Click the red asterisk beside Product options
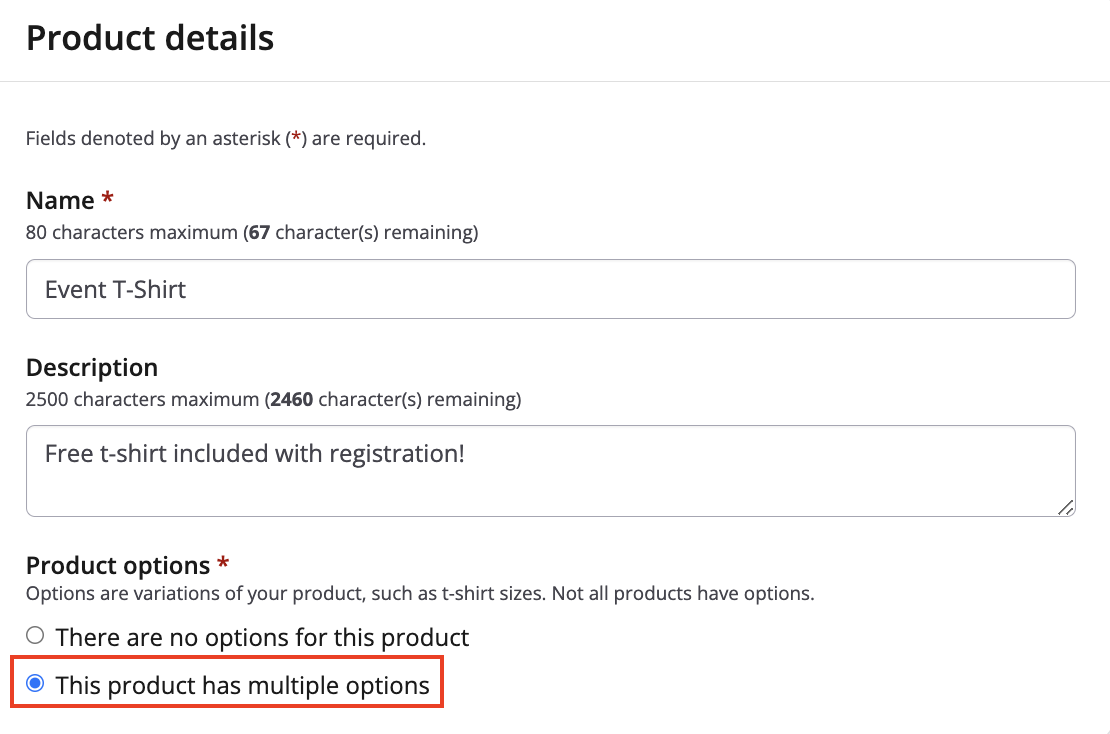The height and width of the screenshot is (734, 1110). tap(223, 565)
